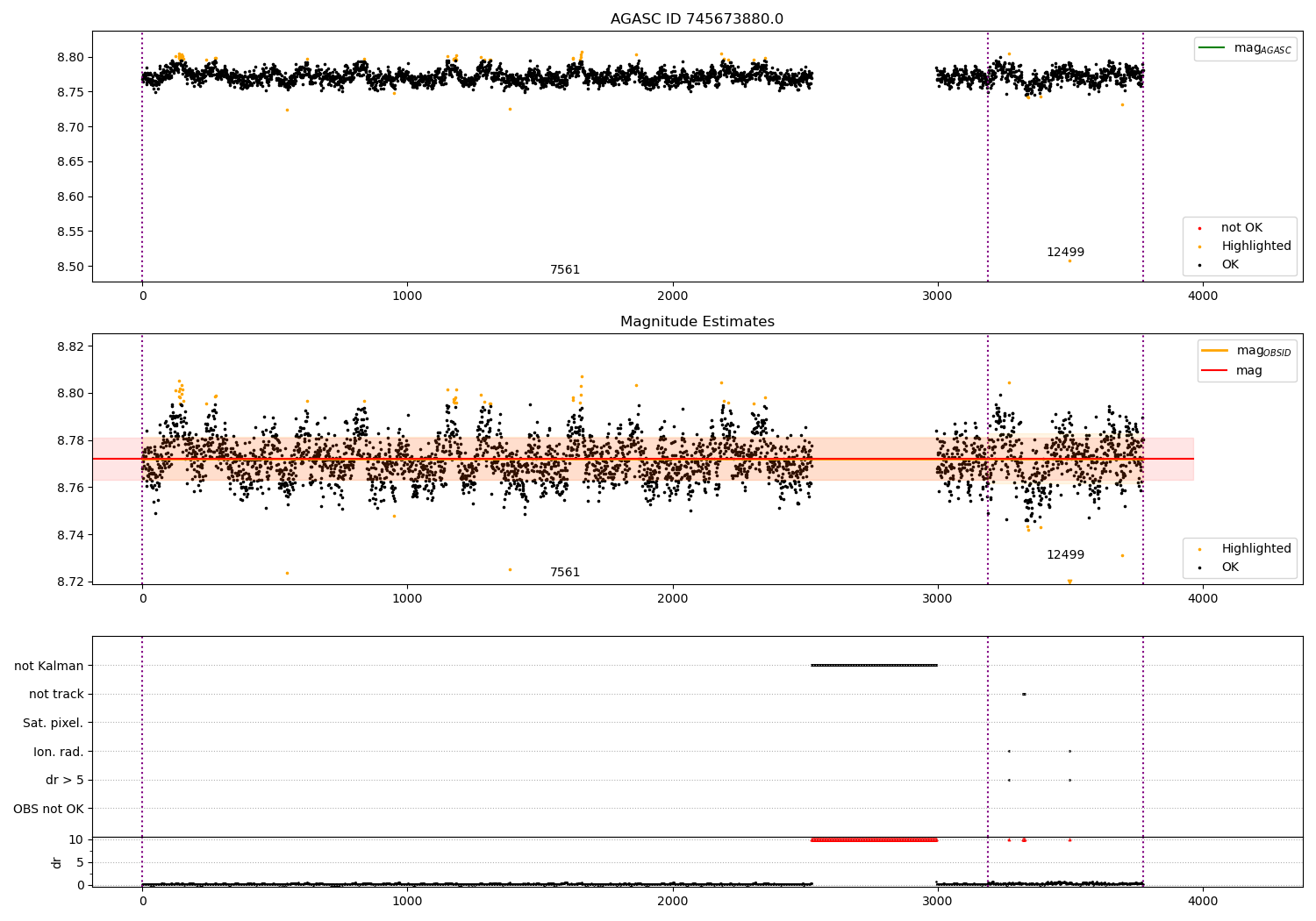Viewport: 1316px width, 921px height.
Task: Click the 'not track' data point in bottom plot
Action: [x=1024, y=694]
